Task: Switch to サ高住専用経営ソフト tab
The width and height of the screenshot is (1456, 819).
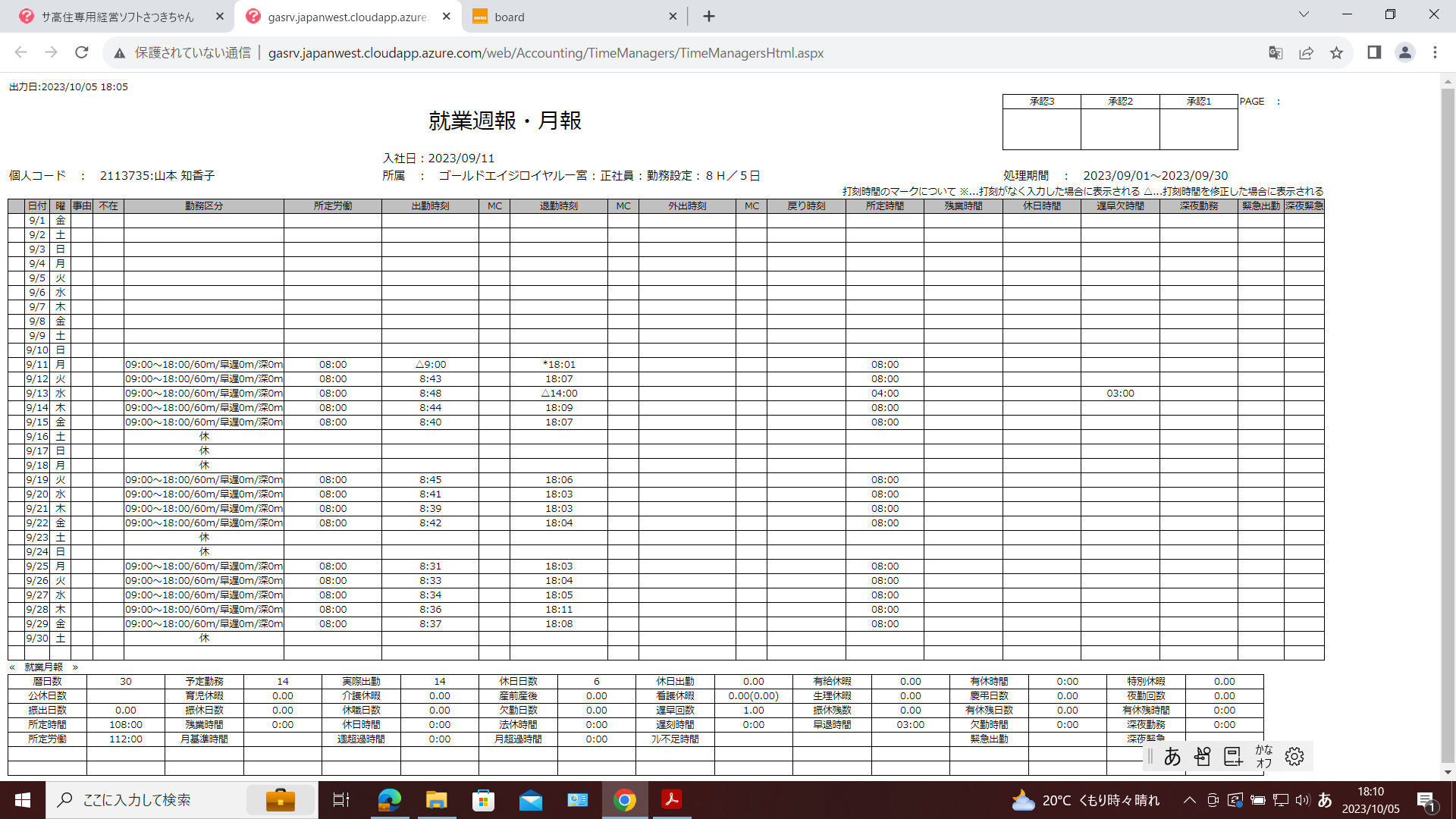Action: point(118,17)
